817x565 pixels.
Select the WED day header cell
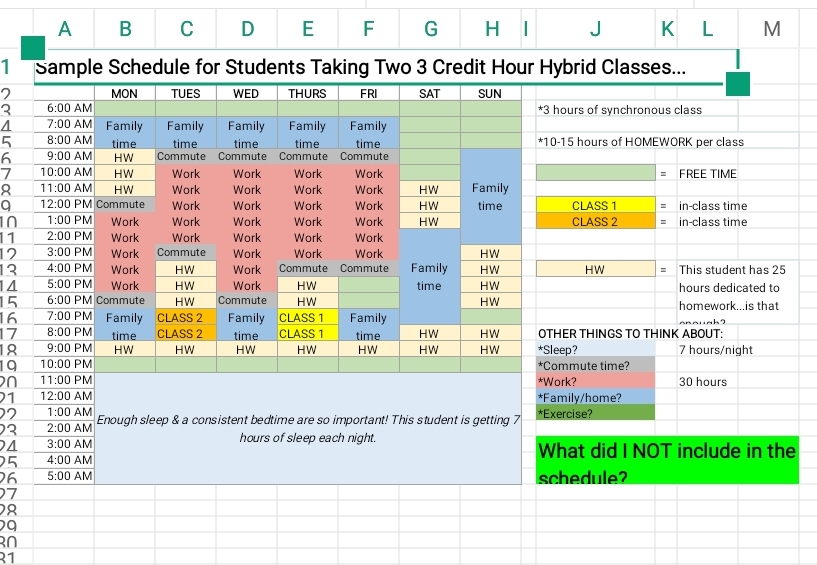246,93
